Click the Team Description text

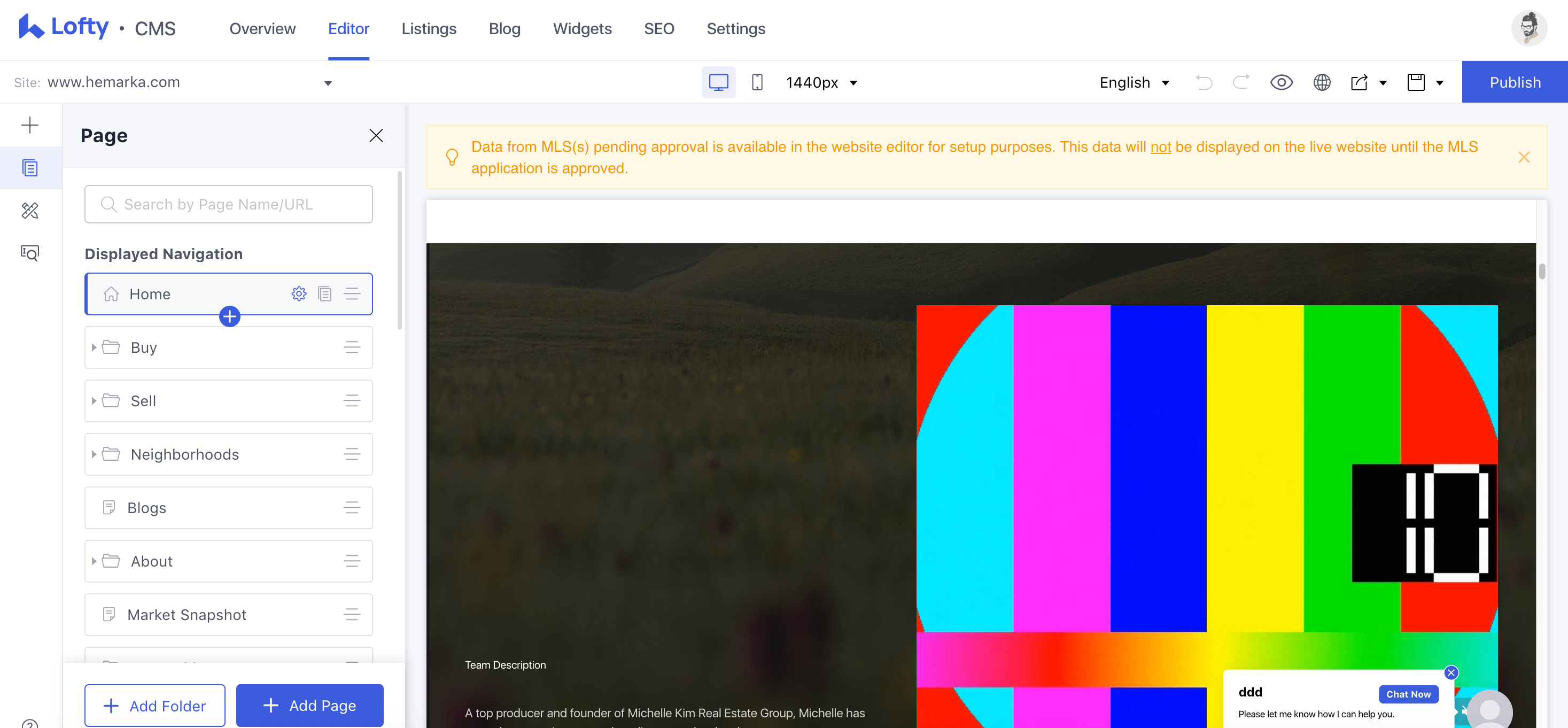tap(505, 665)
